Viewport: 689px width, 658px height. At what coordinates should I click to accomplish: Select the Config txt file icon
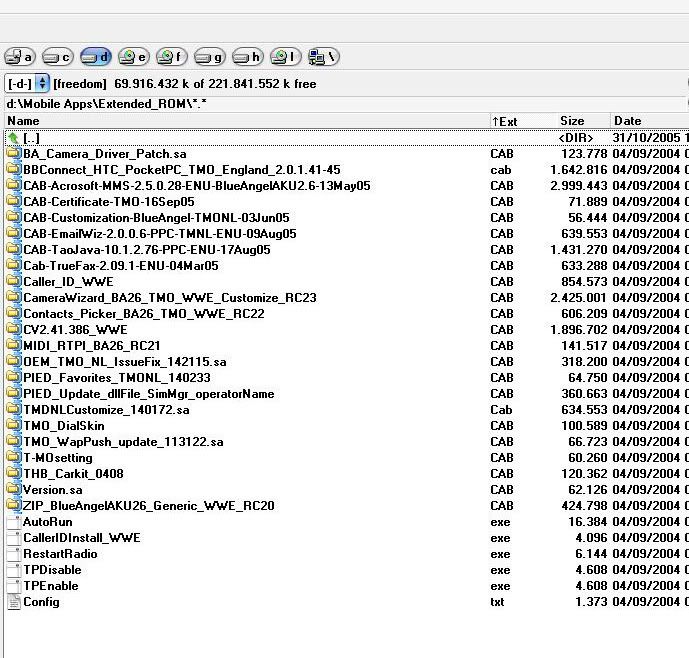click(x=14, y=602)
